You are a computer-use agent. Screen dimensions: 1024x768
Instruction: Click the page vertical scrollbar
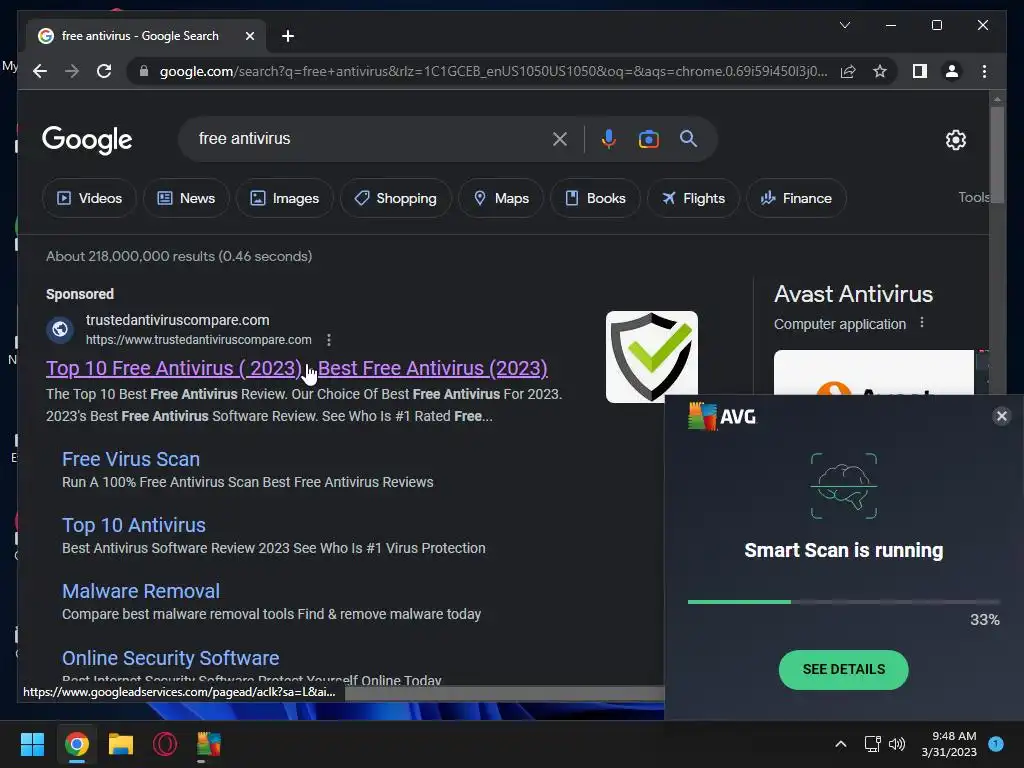pos(997,155)
